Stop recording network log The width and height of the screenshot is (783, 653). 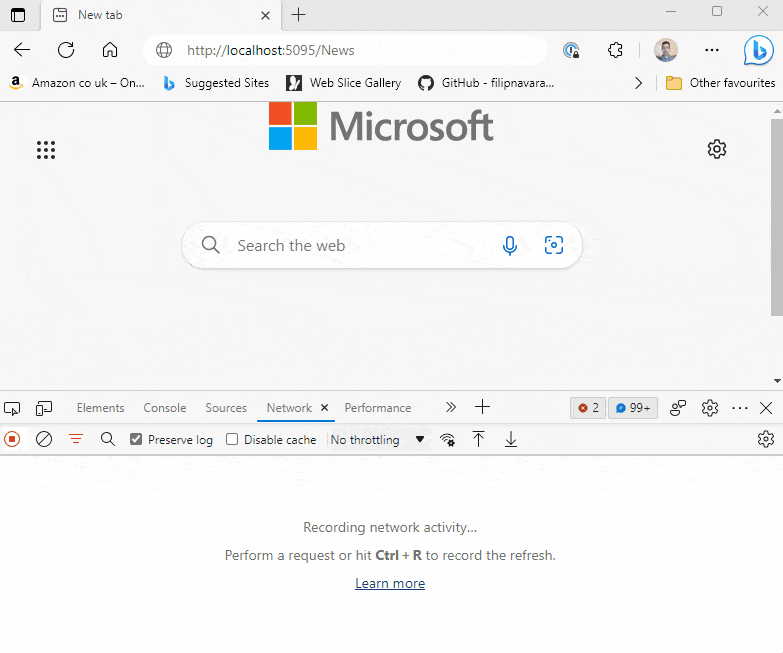point(12,439)
